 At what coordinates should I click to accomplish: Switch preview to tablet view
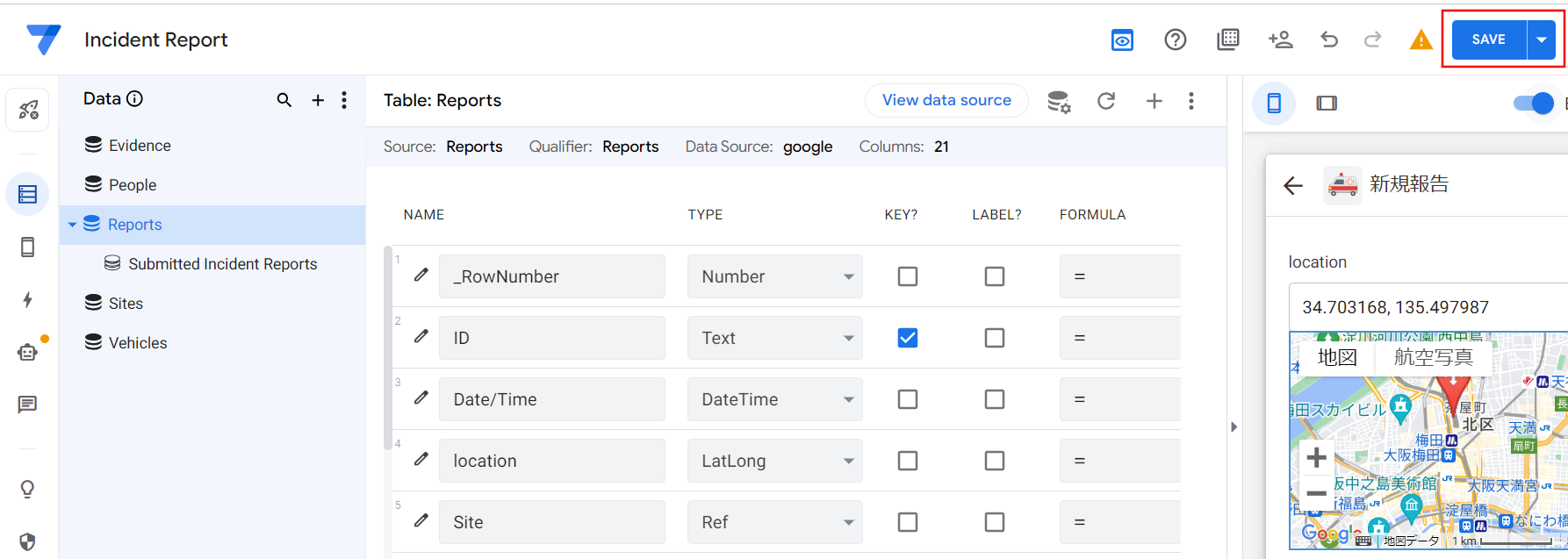point(1327,104)
